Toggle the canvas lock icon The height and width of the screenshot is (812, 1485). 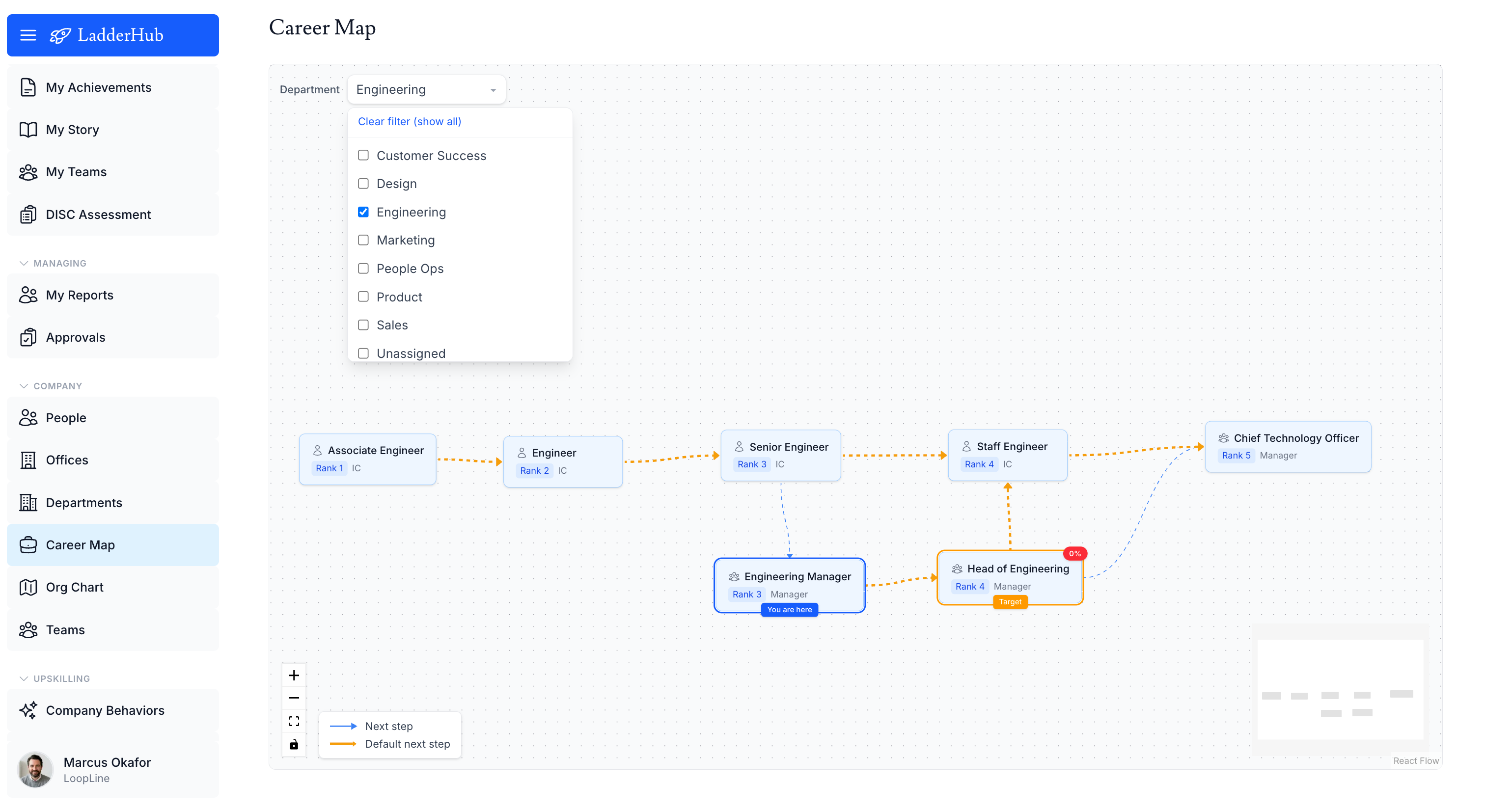[x=294, y=744]
